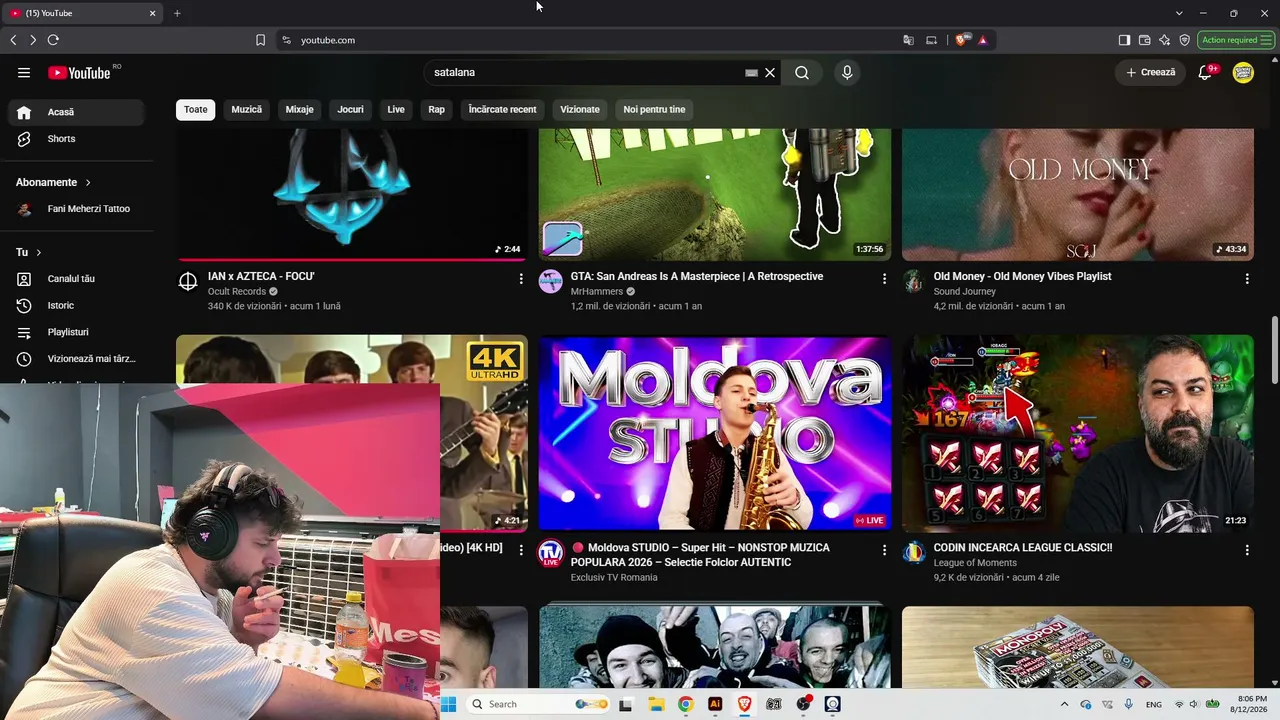Expand the Tu section
Screen dimensions: 1280x720
click(x=29, y=253)
